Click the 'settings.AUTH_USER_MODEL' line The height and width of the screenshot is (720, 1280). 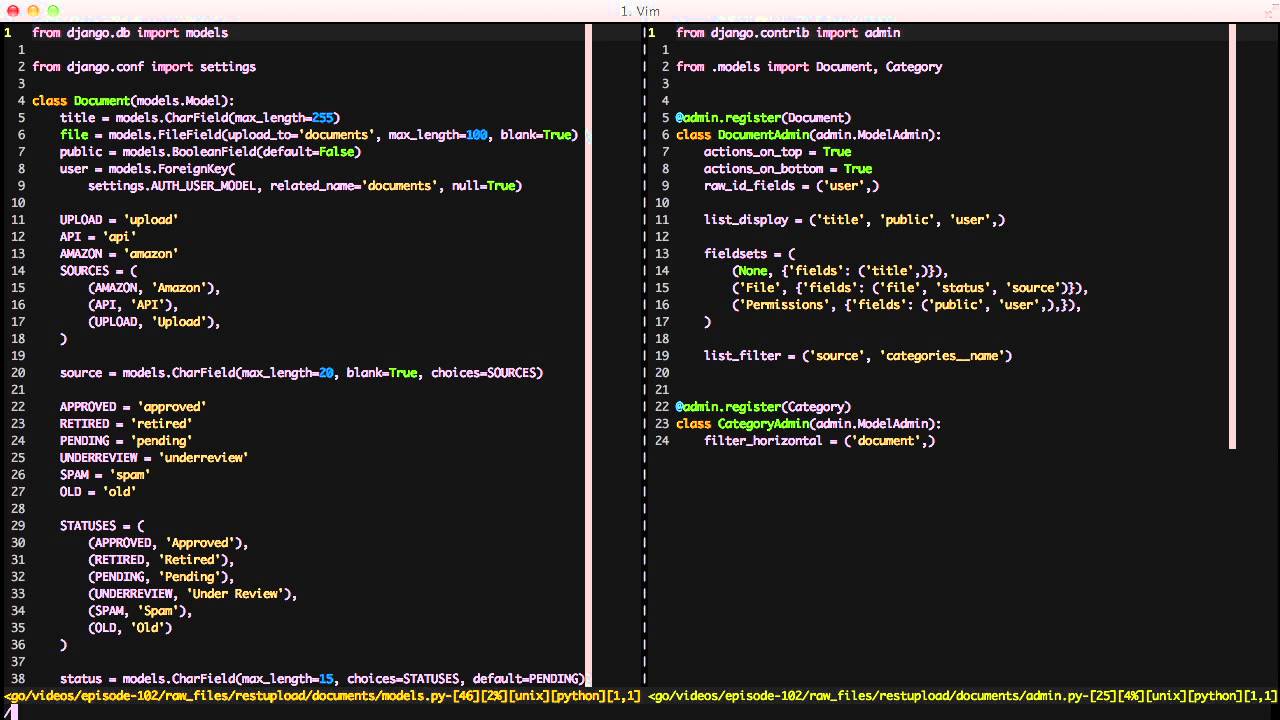pyautogui.click(x=305, y=186)
